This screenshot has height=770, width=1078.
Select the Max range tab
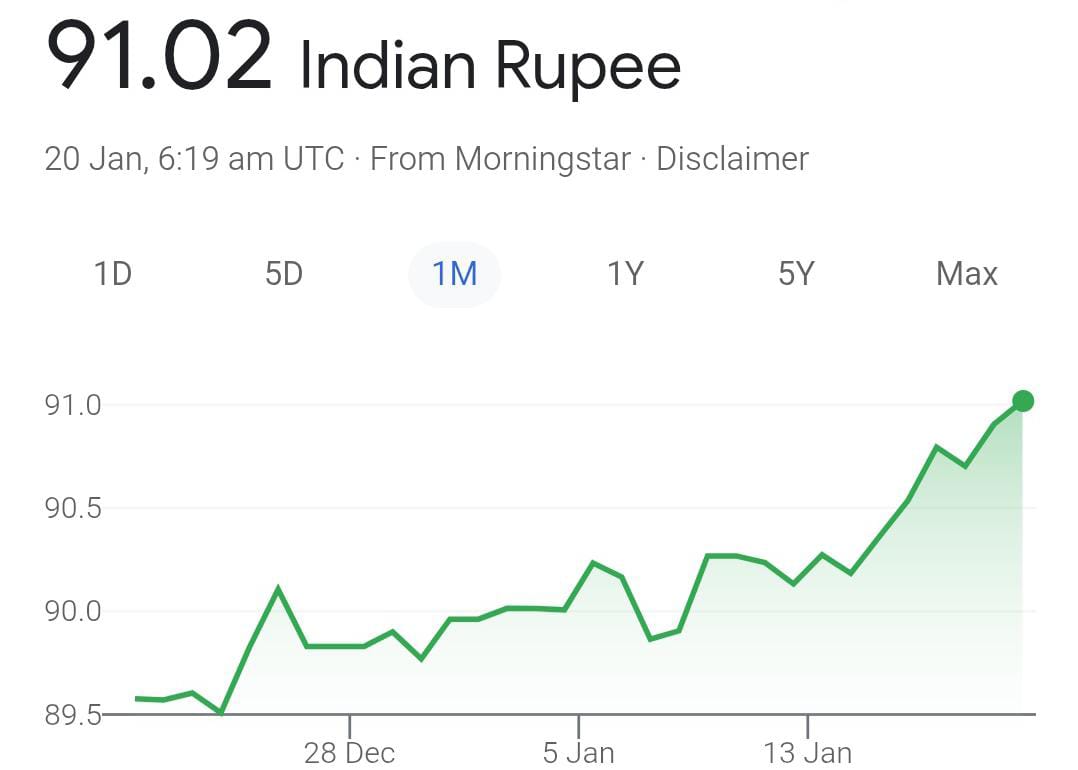tap(966, 274)
